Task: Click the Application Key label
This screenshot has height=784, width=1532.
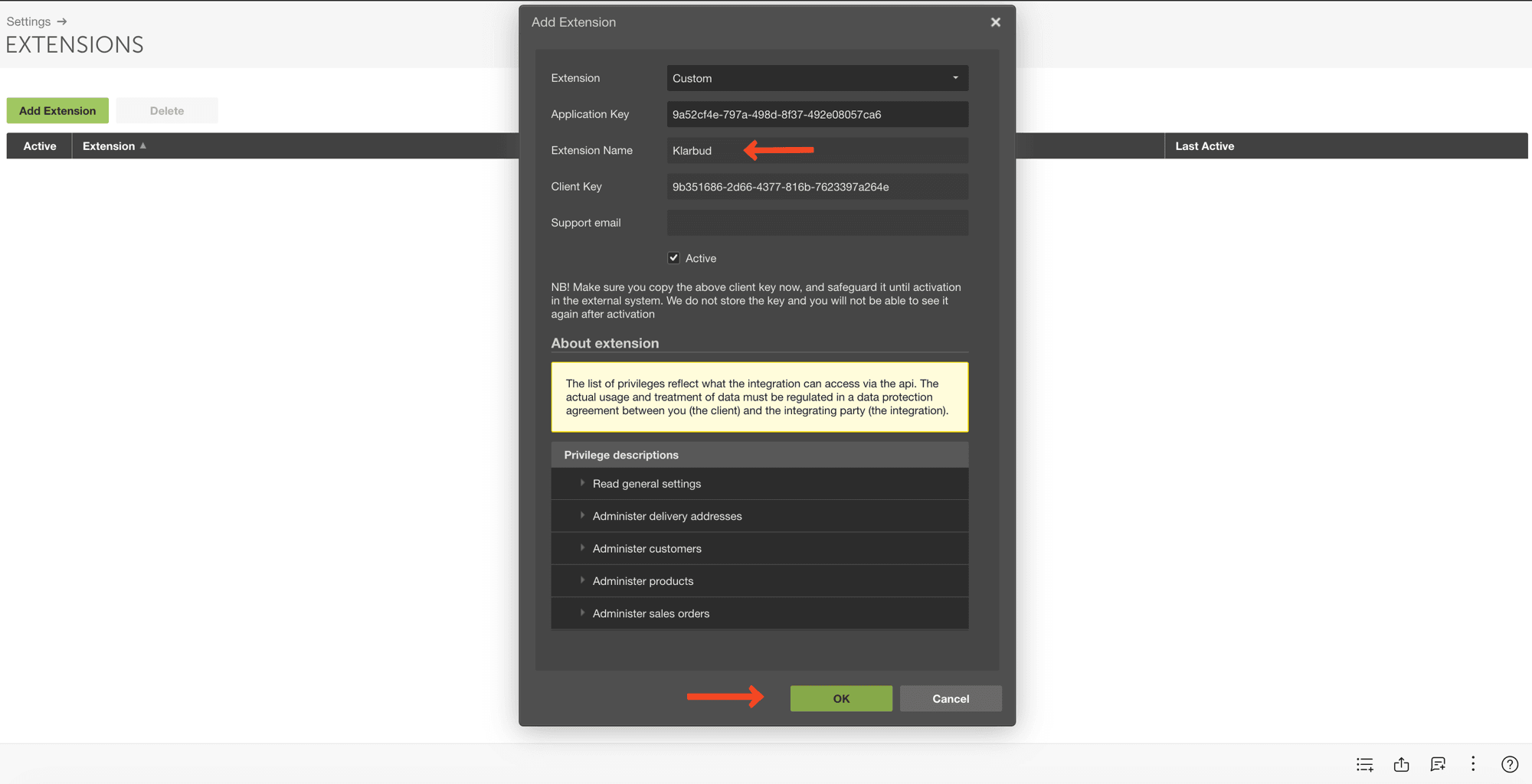Action: pyautogui.click(x=590, y=114)
